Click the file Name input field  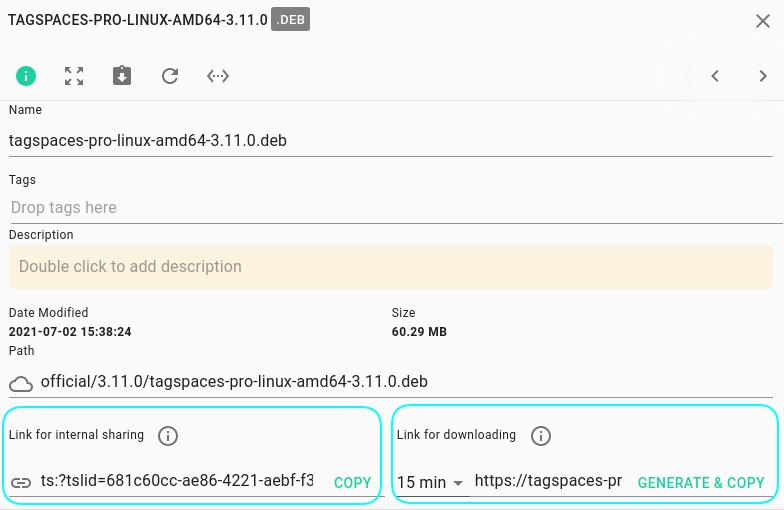[x=390, y=140]
